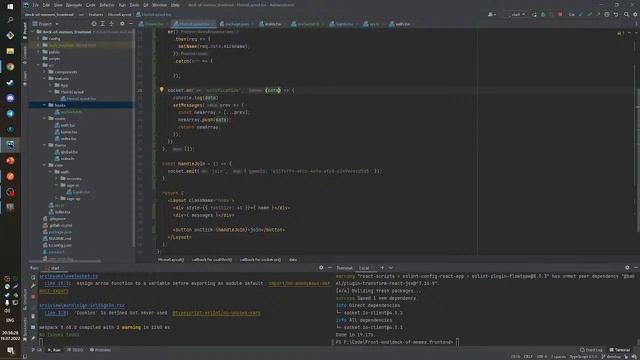
Task: Click the lightbulb quick-fix icon in editor
Action: 161,90
